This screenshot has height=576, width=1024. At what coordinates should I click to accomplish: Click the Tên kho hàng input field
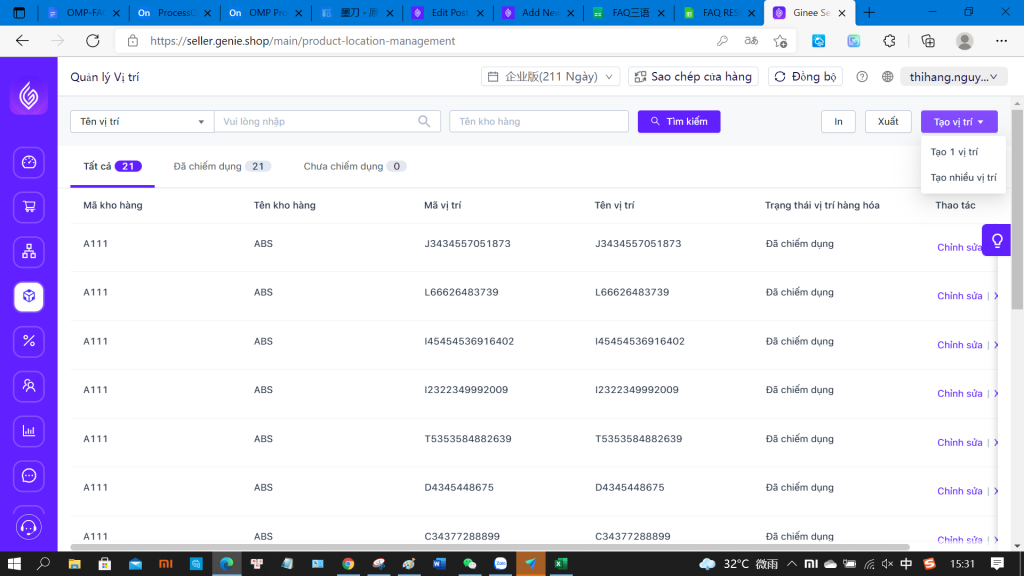(539, 121)
